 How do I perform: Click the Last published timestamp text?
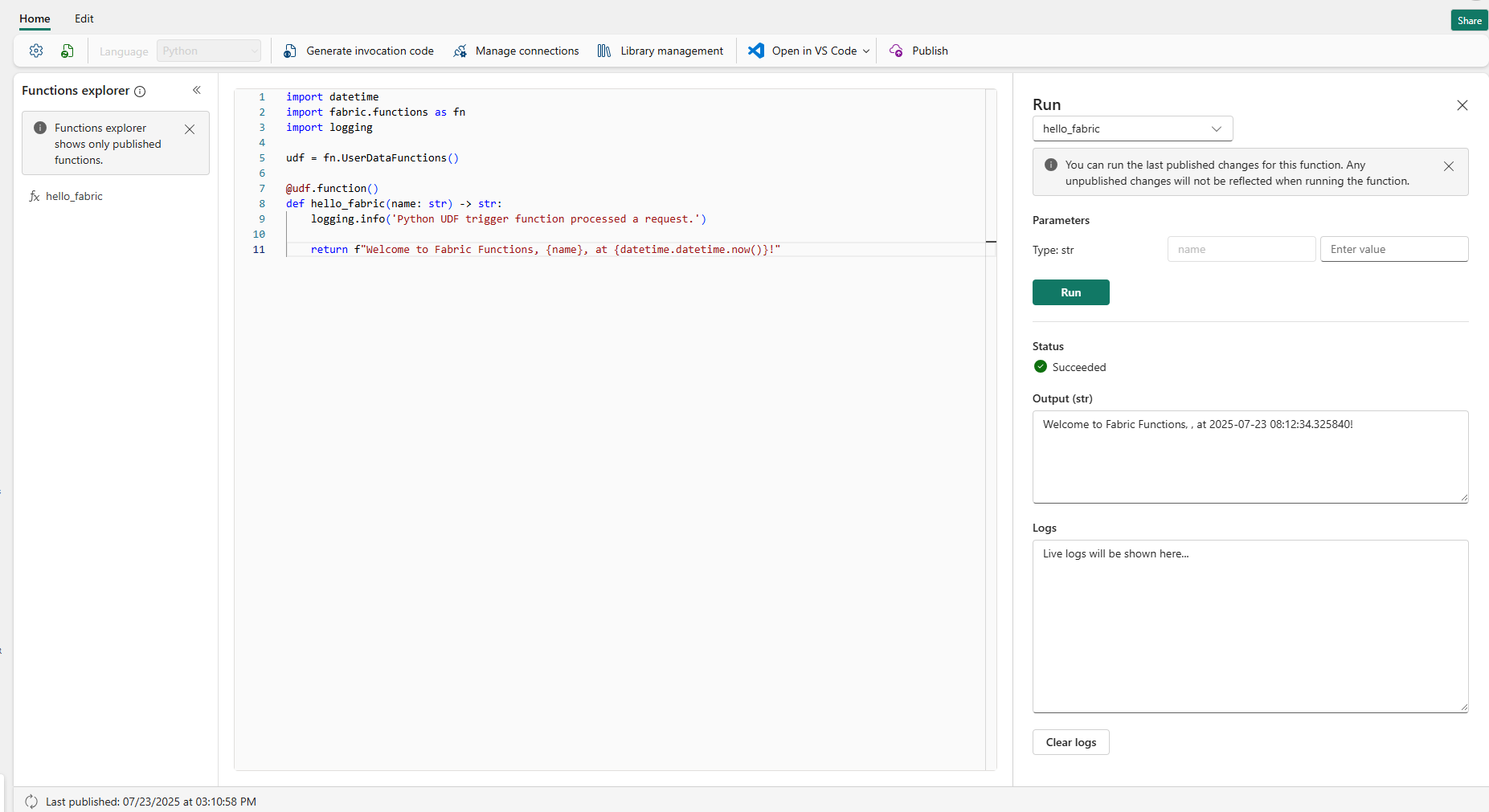(x=151, y=802)
